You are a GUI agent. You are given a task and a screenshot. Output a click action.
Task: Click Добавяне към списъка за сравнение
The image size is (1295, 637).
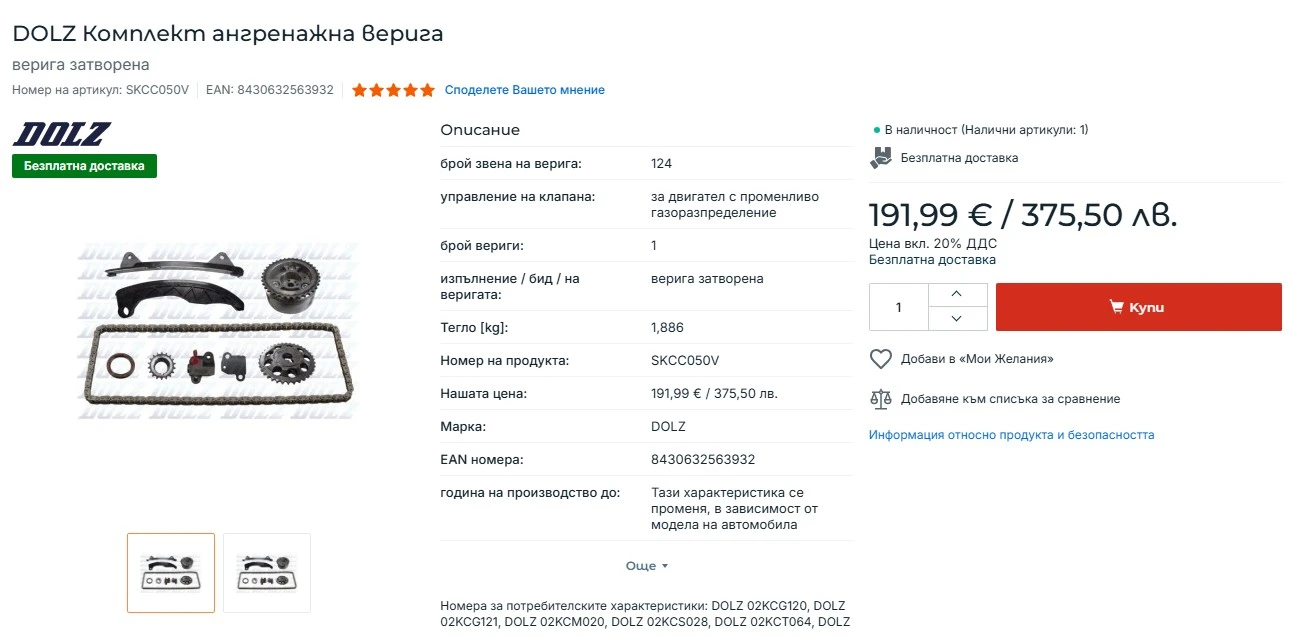(x=1010, y=399)
